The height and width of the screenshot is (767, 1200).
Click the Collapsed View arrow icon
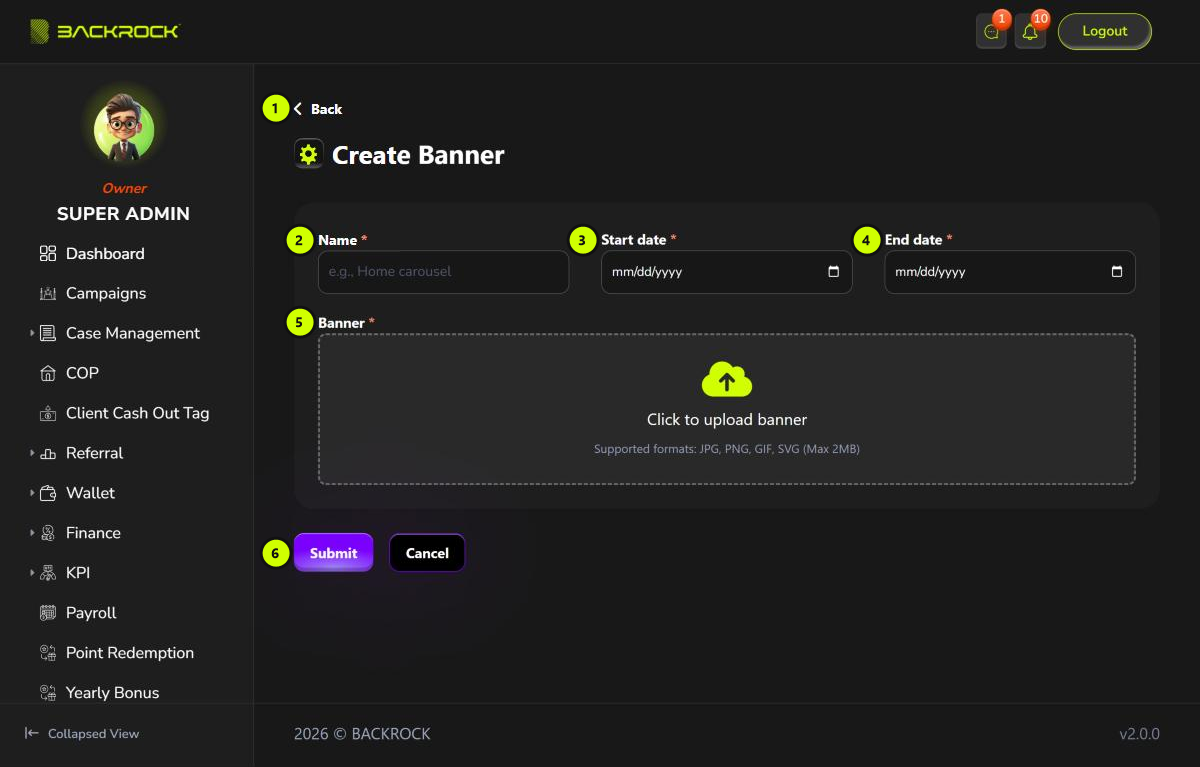click(32, 733)
